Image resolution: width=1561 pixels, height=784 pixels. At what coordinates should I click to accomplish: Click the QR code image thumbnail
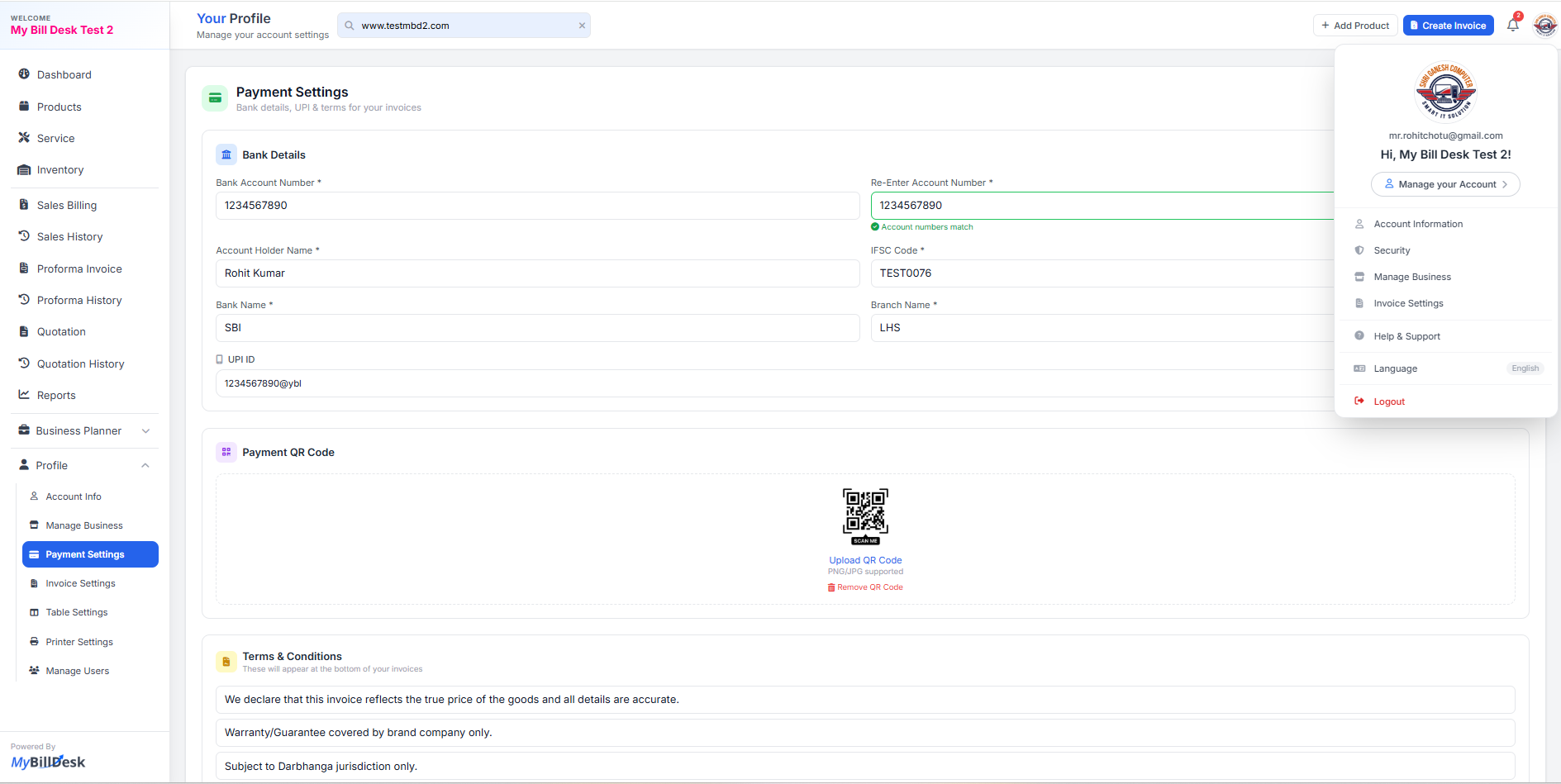pos(865,516)
